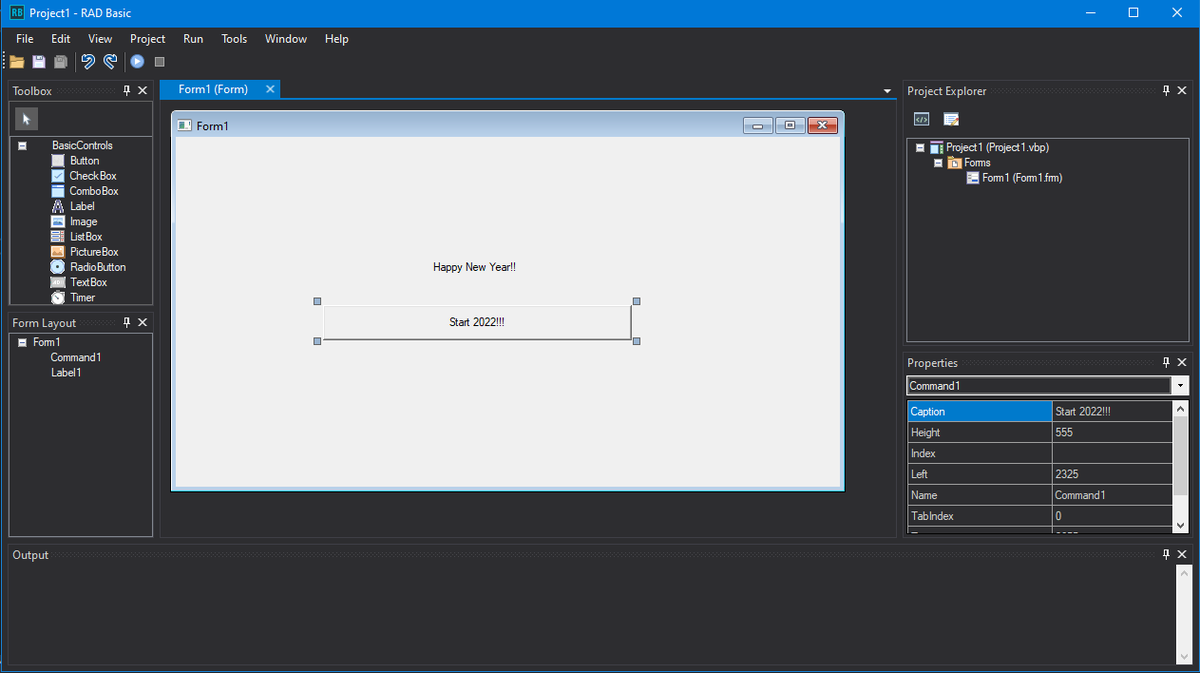Collapse the Project1 (Project1.vbp) node
This screenshot has height=673, width=1200.
coord(921,148)
